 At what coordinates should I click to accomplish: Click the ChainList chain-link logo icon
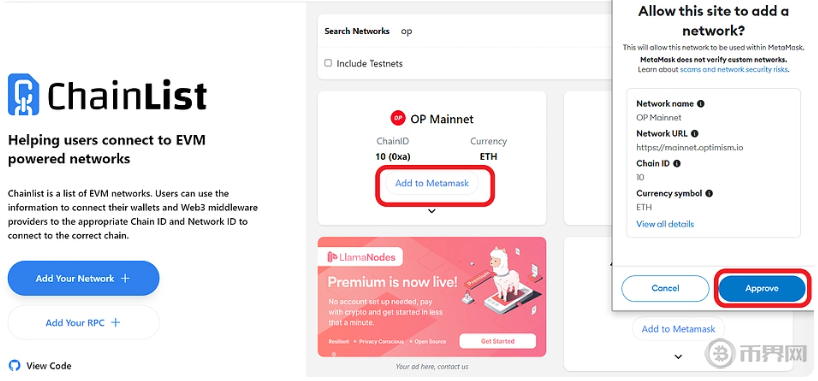coord(23,94)
